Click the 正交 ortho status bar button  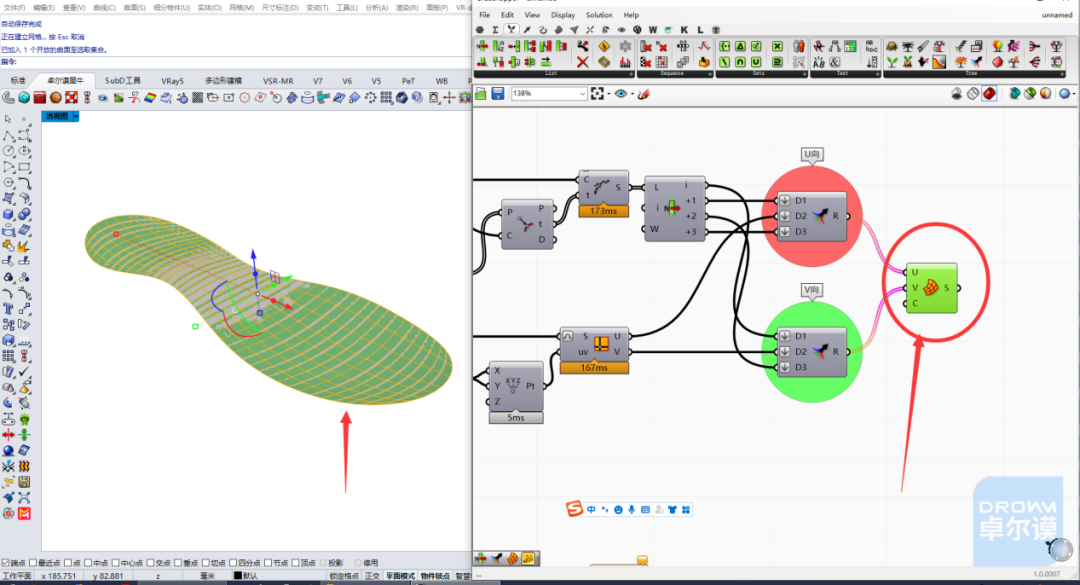tap(372, 576)
